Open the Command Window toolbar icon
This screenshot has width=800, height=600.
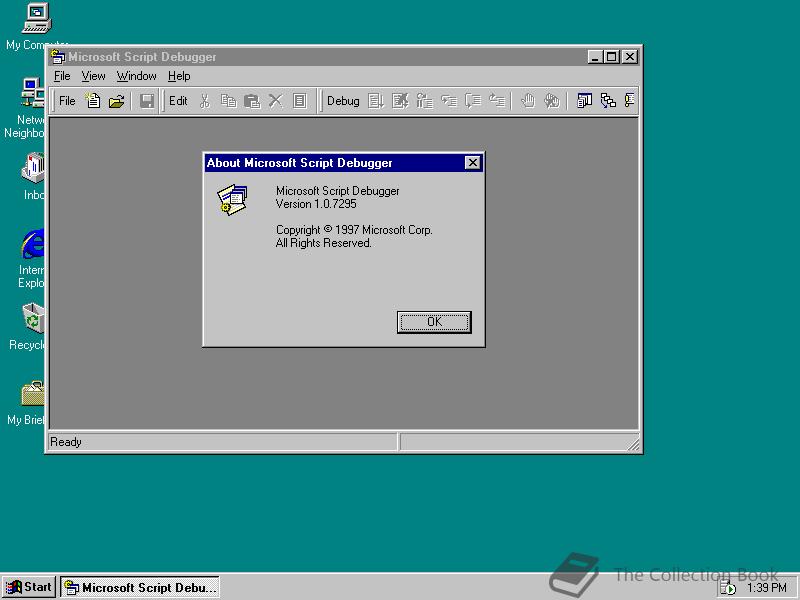pos(631,101)
